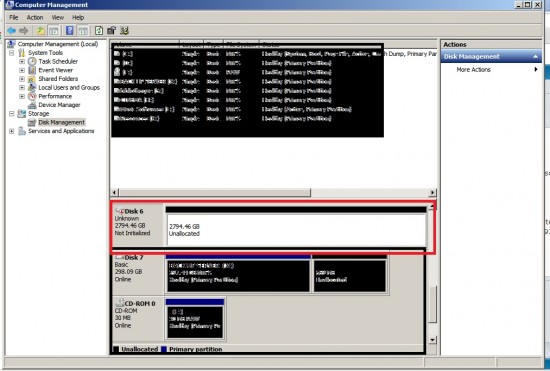Screen dimensions: 550x371
Task: Click the System Tools tree label
Action: click(x=45, y=53)
